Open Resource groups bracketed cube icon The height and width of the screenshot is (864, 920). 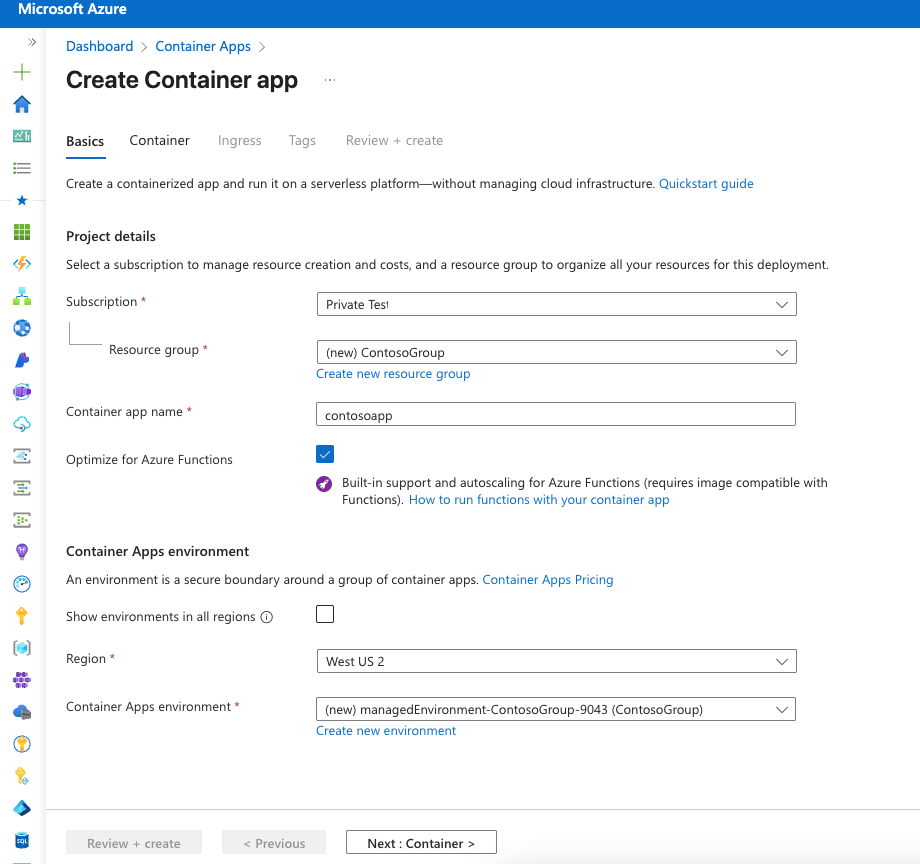click(22, 648)
